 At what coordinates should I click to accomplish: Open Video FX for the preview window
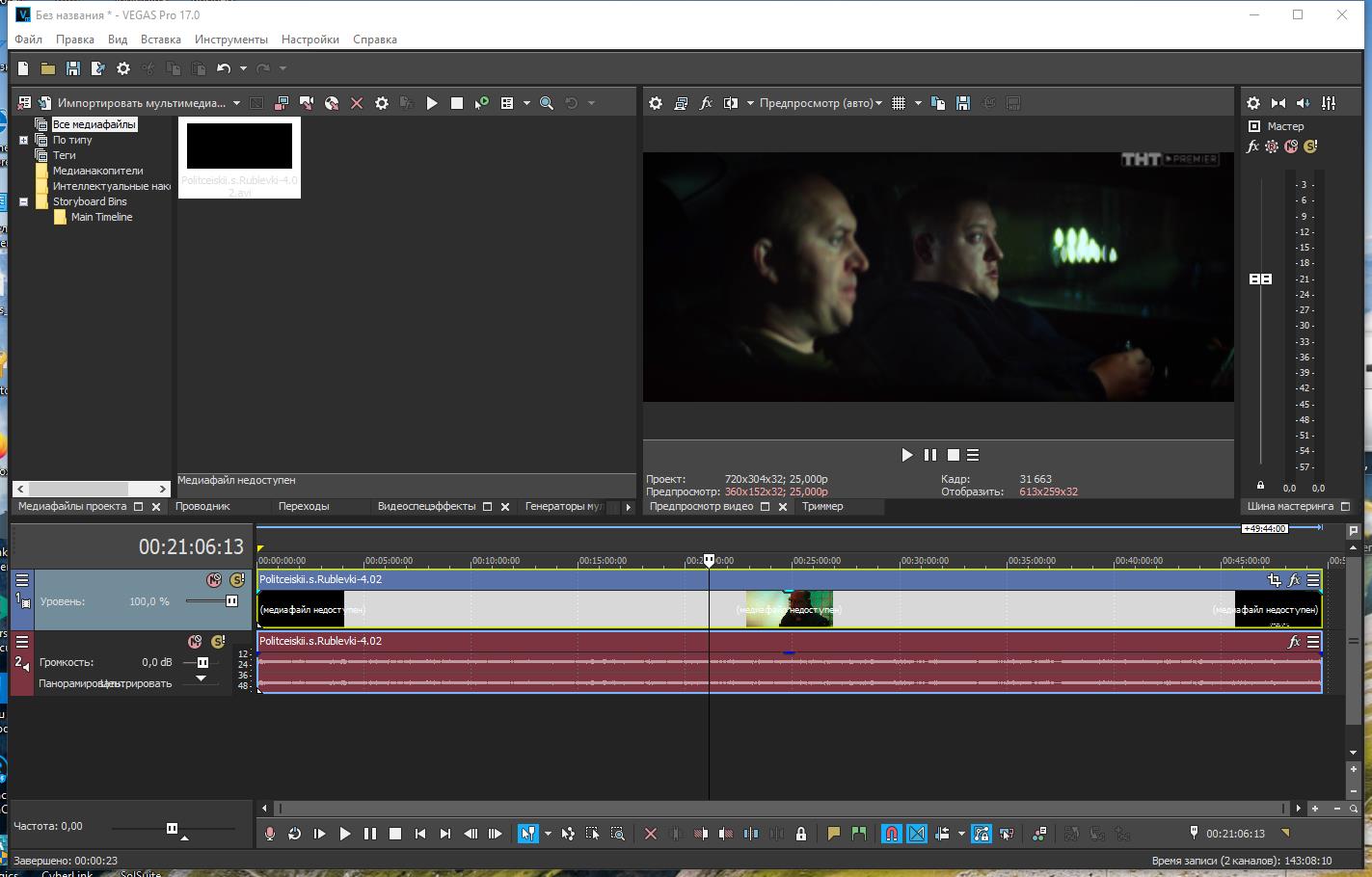click(x=707, y=102)
